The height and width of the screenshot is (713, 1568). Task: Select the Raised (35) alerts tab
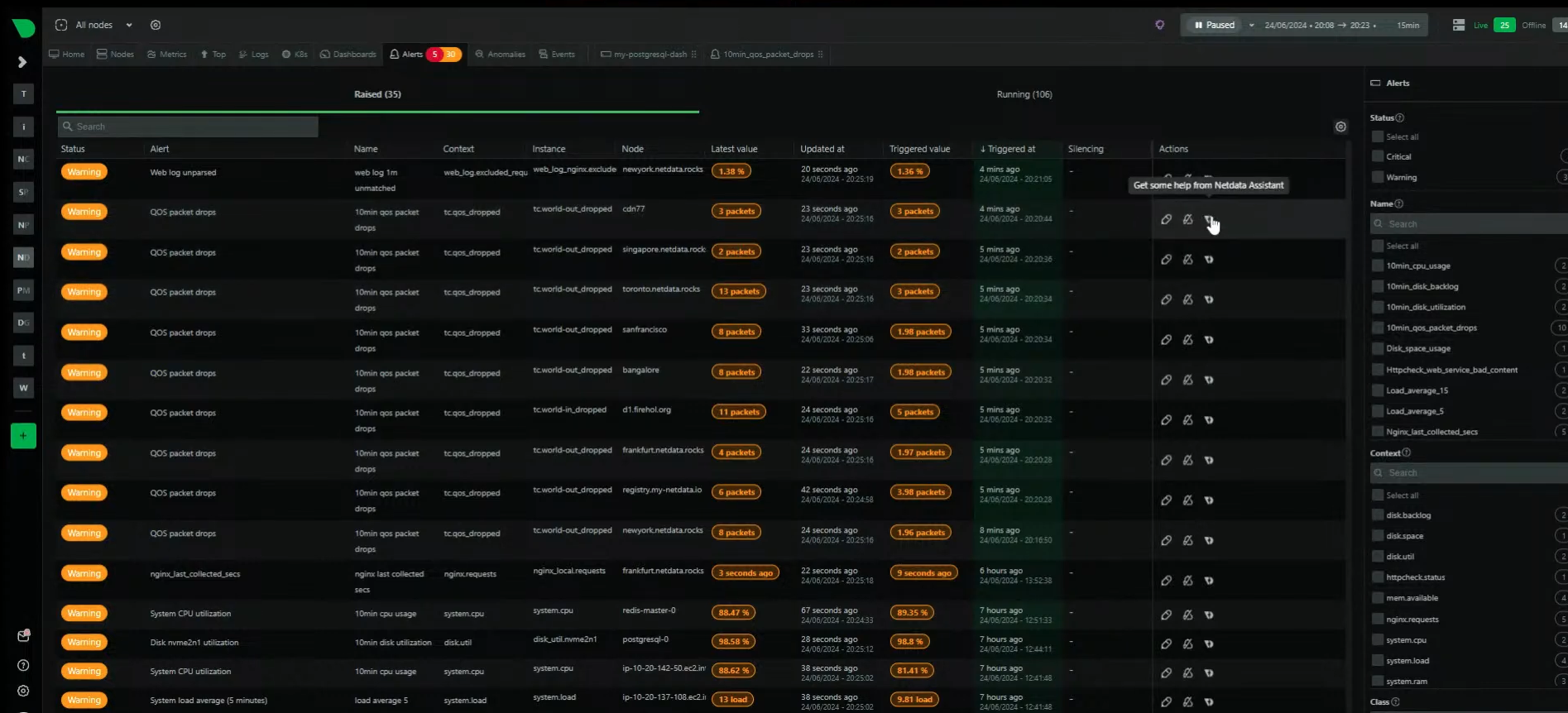pyautogui.click(x=377, y=94)
